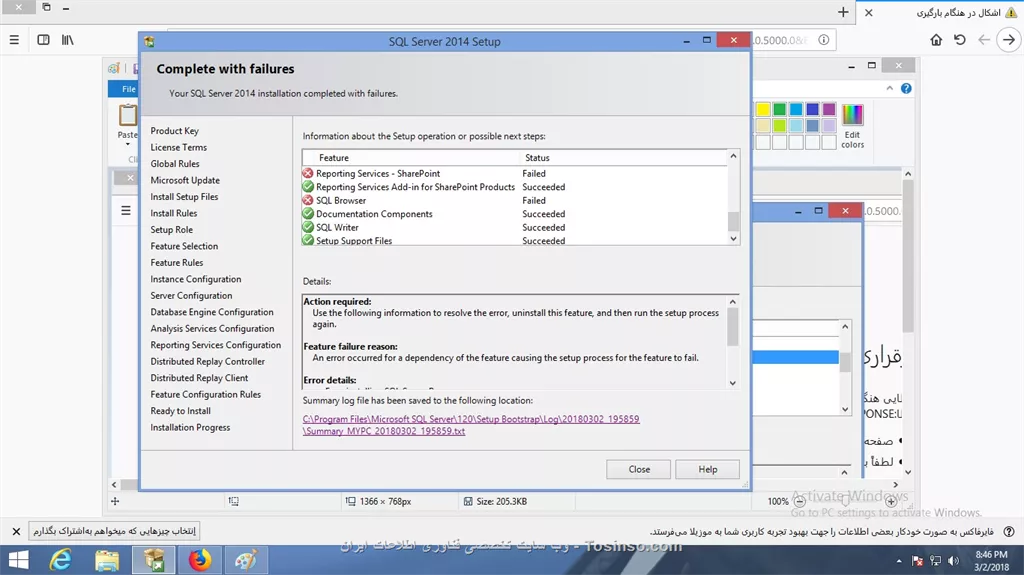Screen dimensions: 1024x575
Task: Open the File tab in Paint
Action: point(129,89)
